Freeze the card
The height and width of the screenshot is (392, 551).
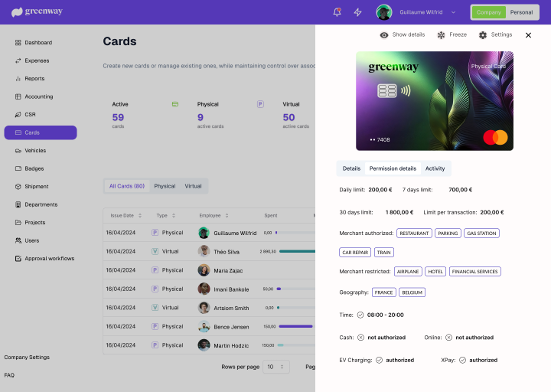(x=452, y=35)
